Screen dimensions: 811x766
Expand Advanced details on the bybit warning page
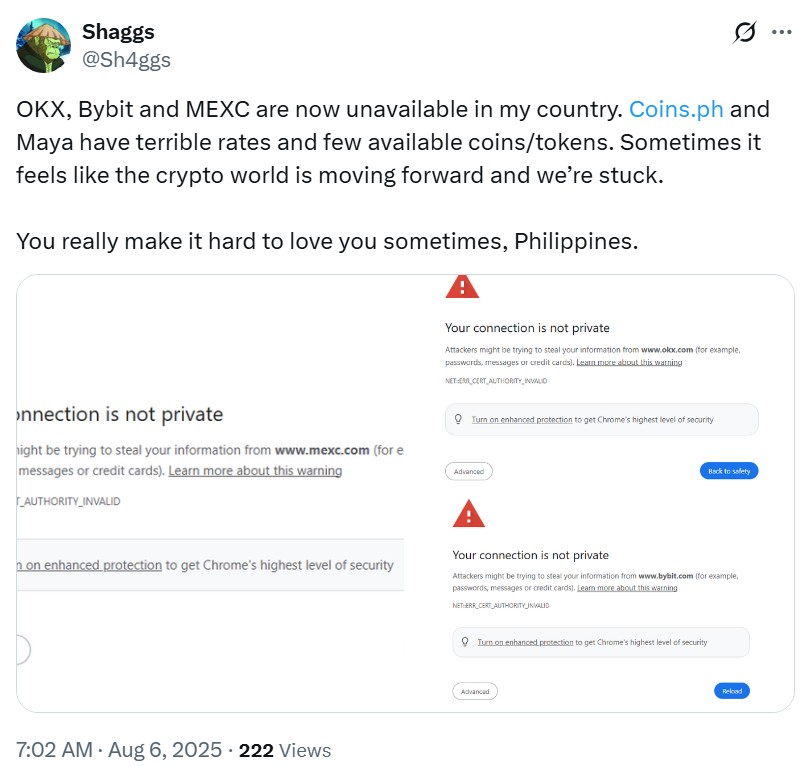pos(474,690)
